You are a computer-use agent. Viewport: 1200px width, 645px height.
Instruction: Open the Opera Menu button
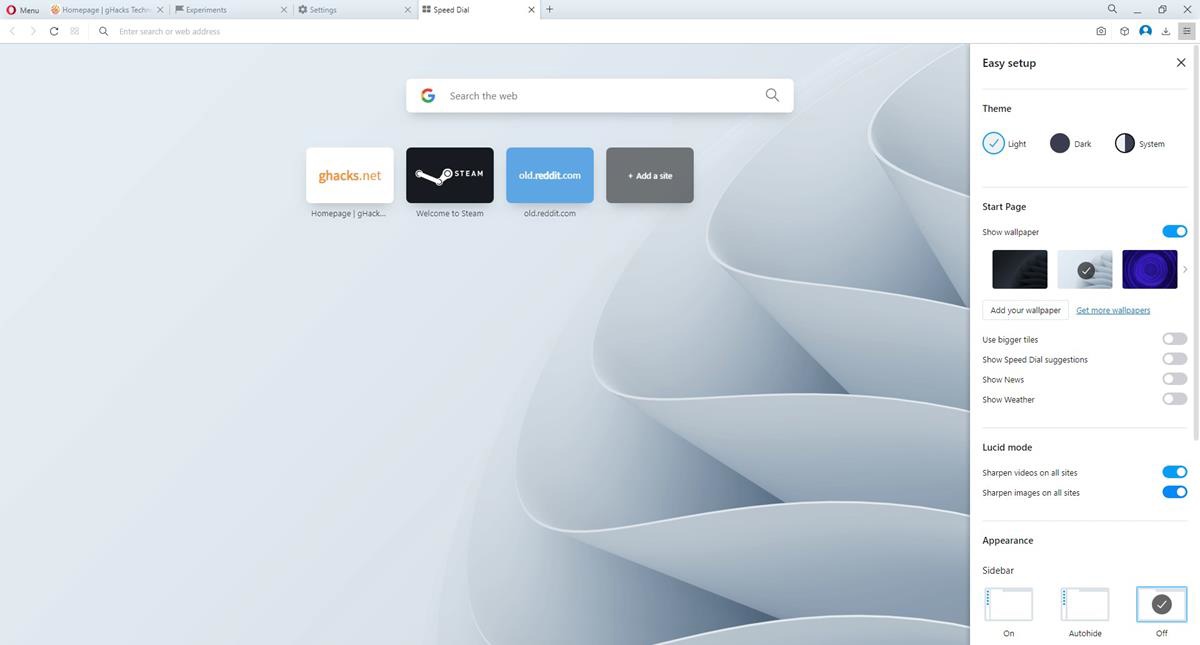pyautogui.click(x=23, y=9)
